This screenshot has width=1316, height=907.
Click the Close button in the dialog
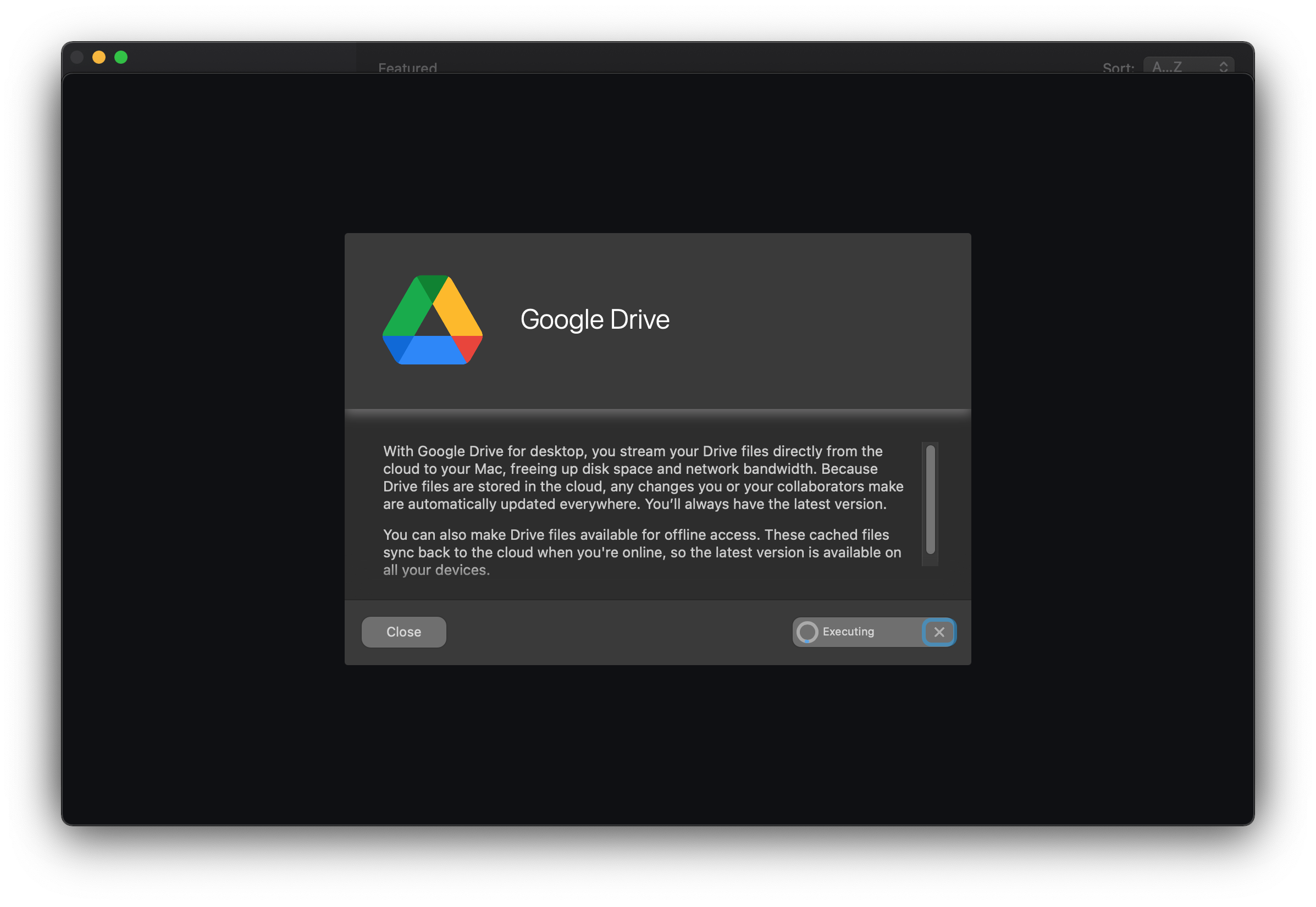(x=403, y=632)
